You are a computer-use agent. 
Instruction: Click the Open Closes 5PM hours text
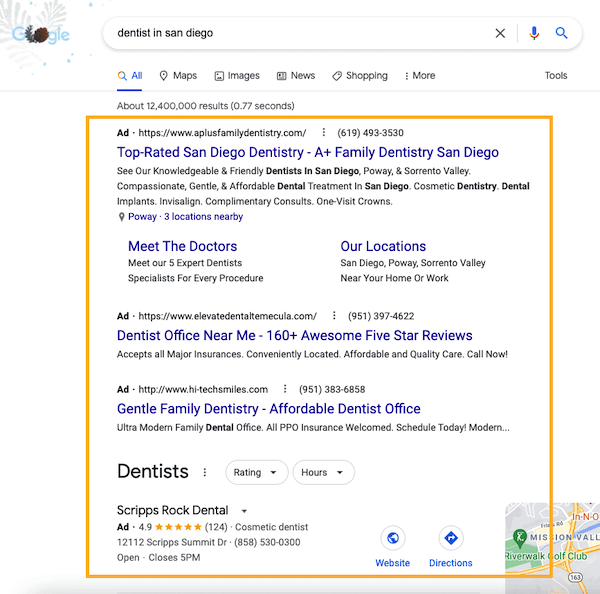point(158,558)
